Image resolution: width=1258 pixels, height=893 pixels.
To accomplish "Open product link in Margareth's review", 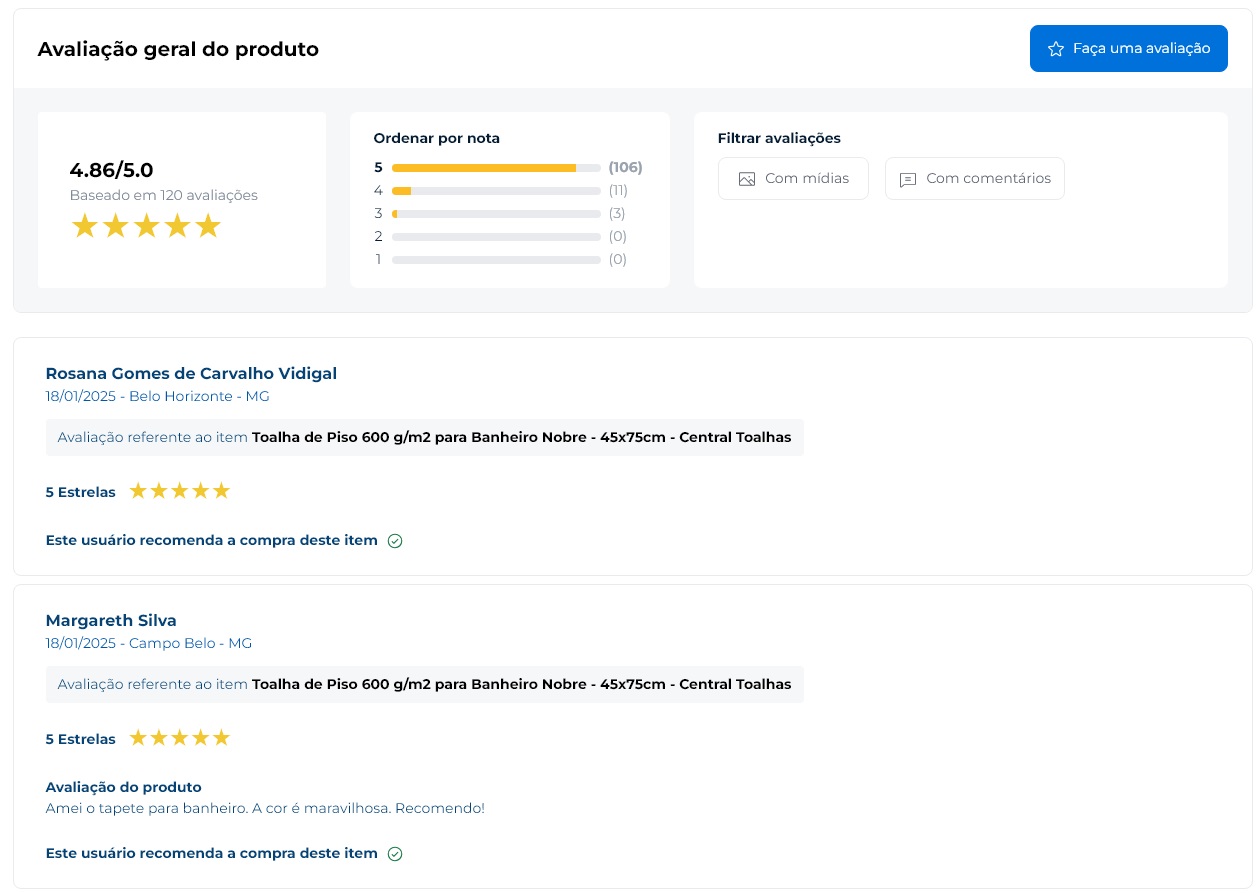I will [521, 684].
